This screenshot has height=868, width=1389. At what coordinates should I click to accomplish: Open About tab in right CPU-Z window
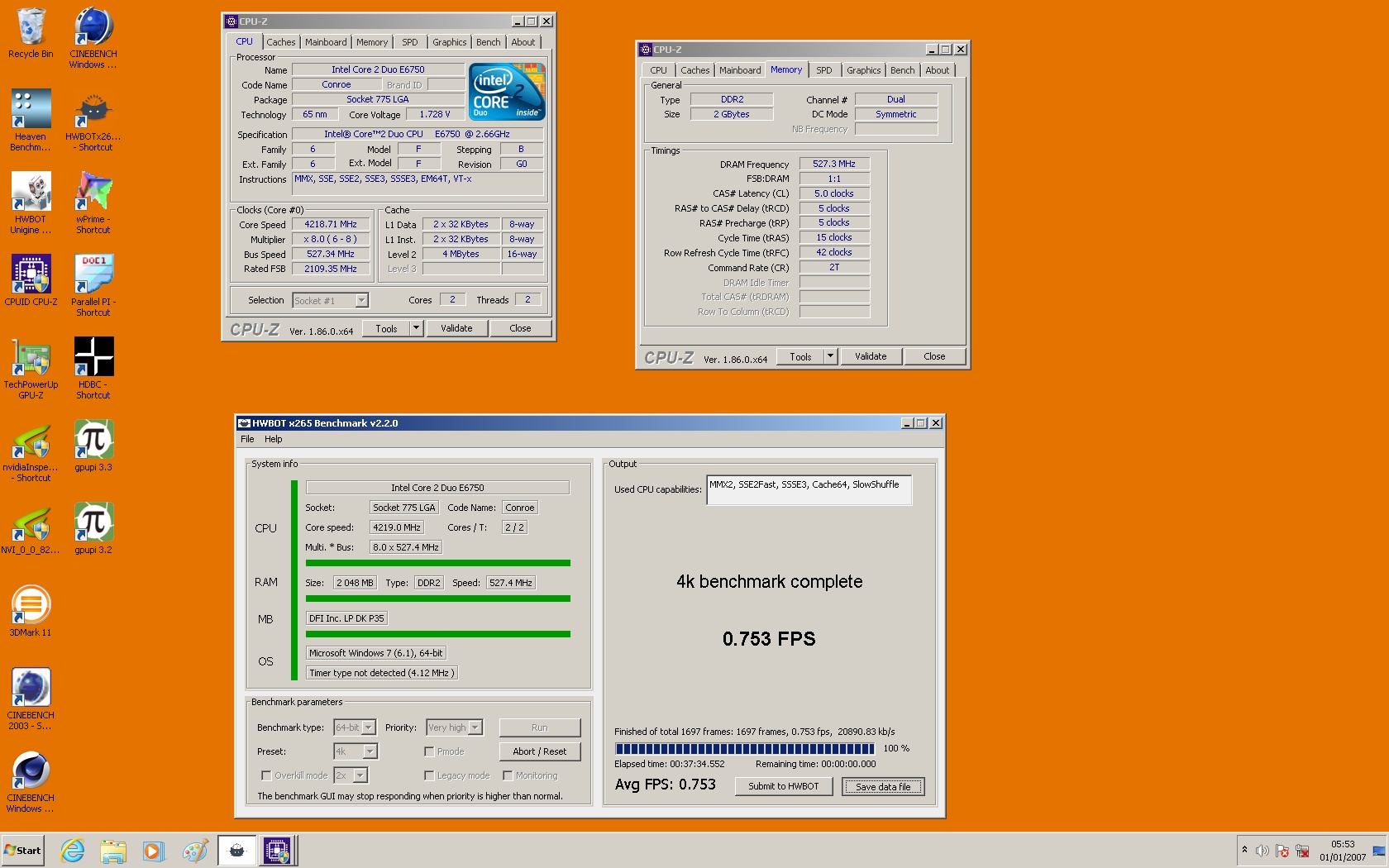coord(937,70)
